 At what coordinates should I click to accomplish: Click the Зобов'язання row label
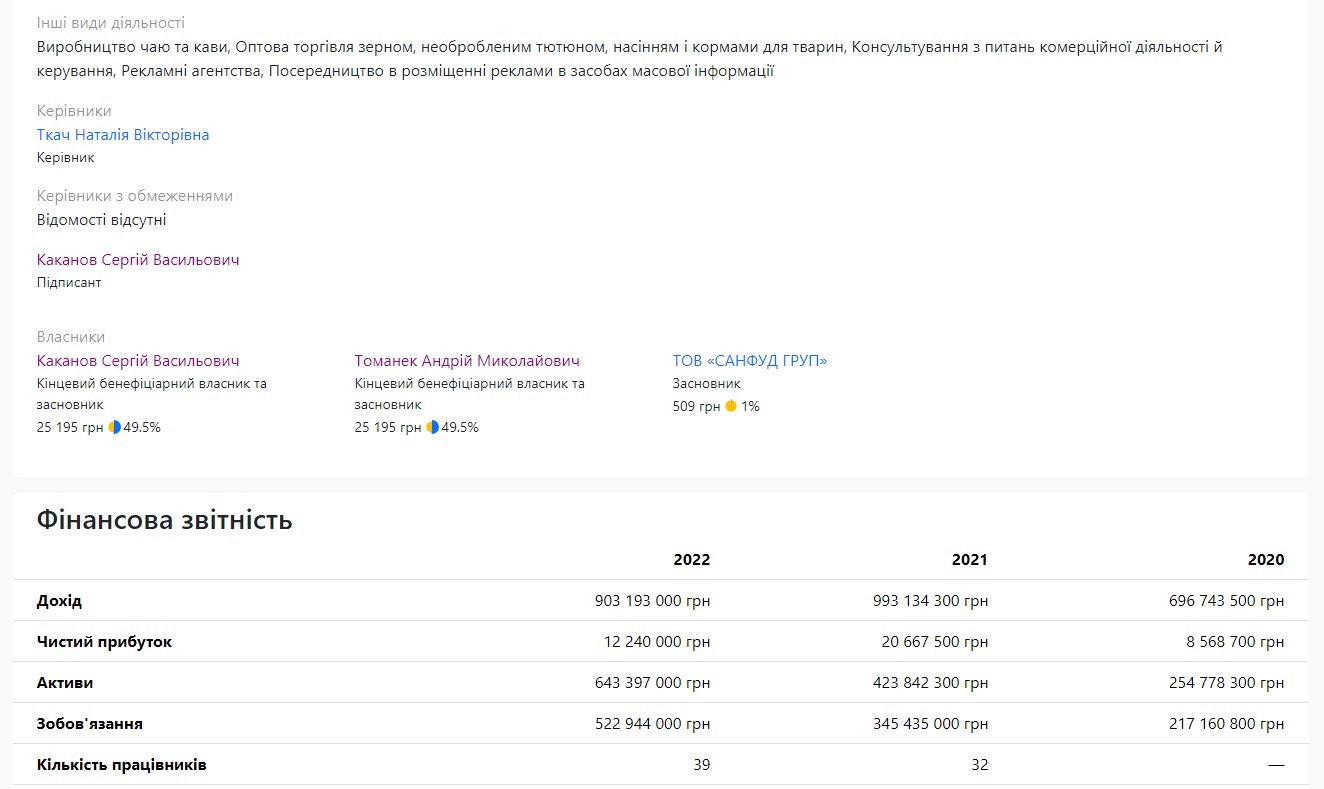click(x=89, y=724)
